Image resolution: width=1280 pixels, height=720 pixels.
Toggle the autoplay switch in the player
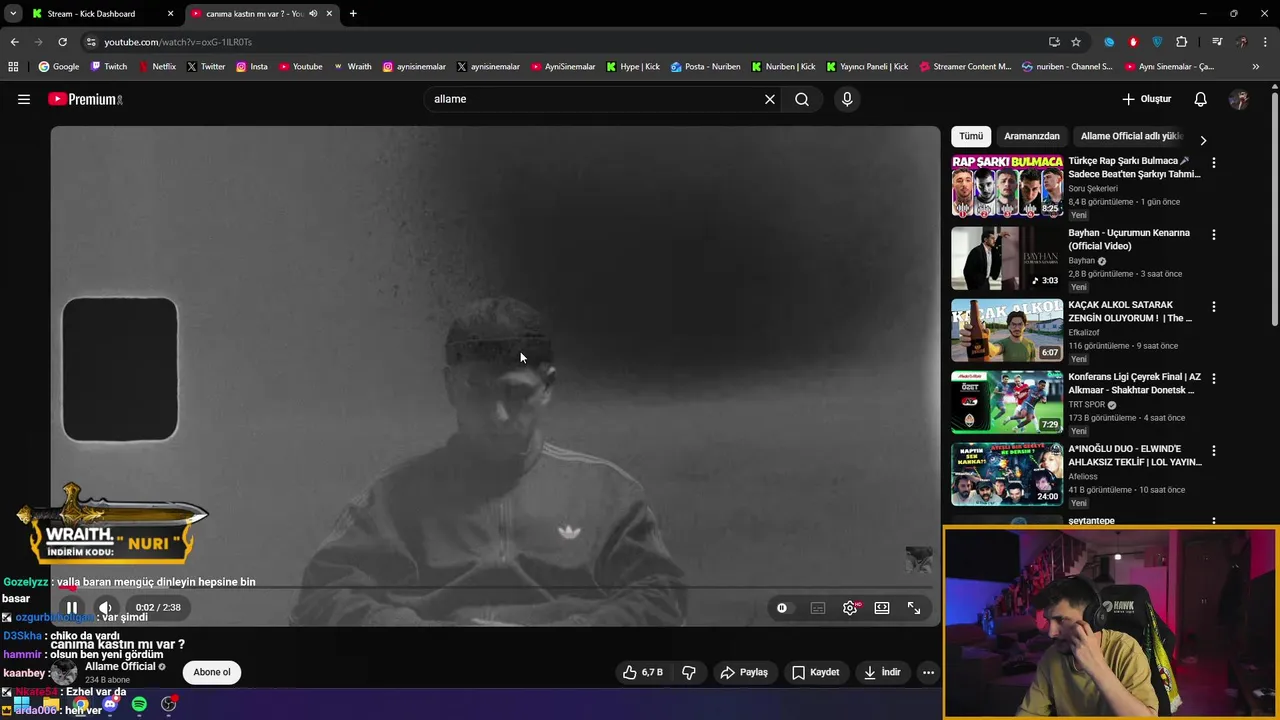point(782,608)
